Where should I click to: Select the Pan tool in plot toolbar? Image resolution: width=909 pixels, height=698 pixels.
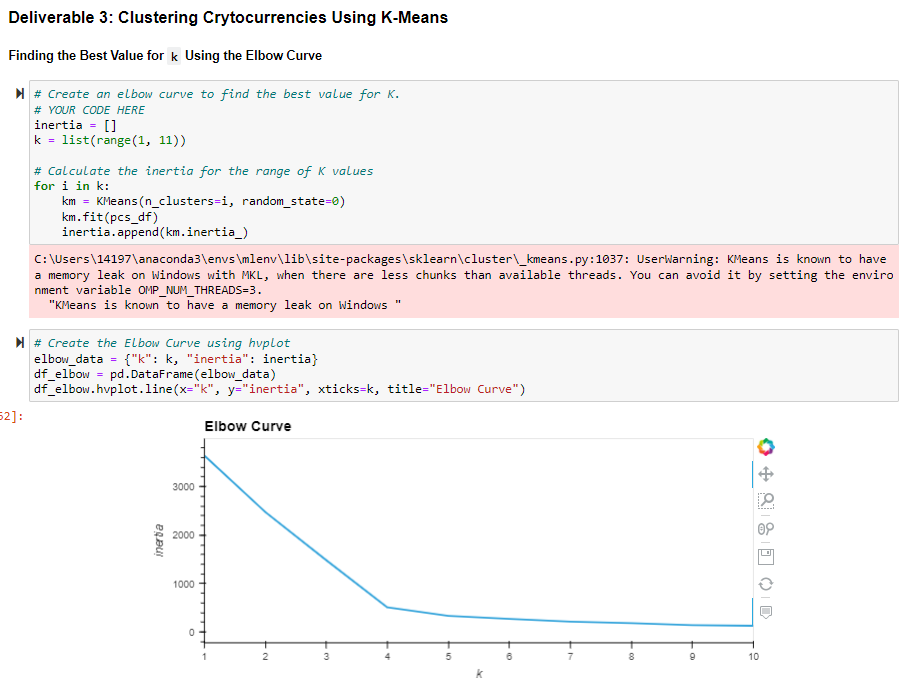(765, 474)
